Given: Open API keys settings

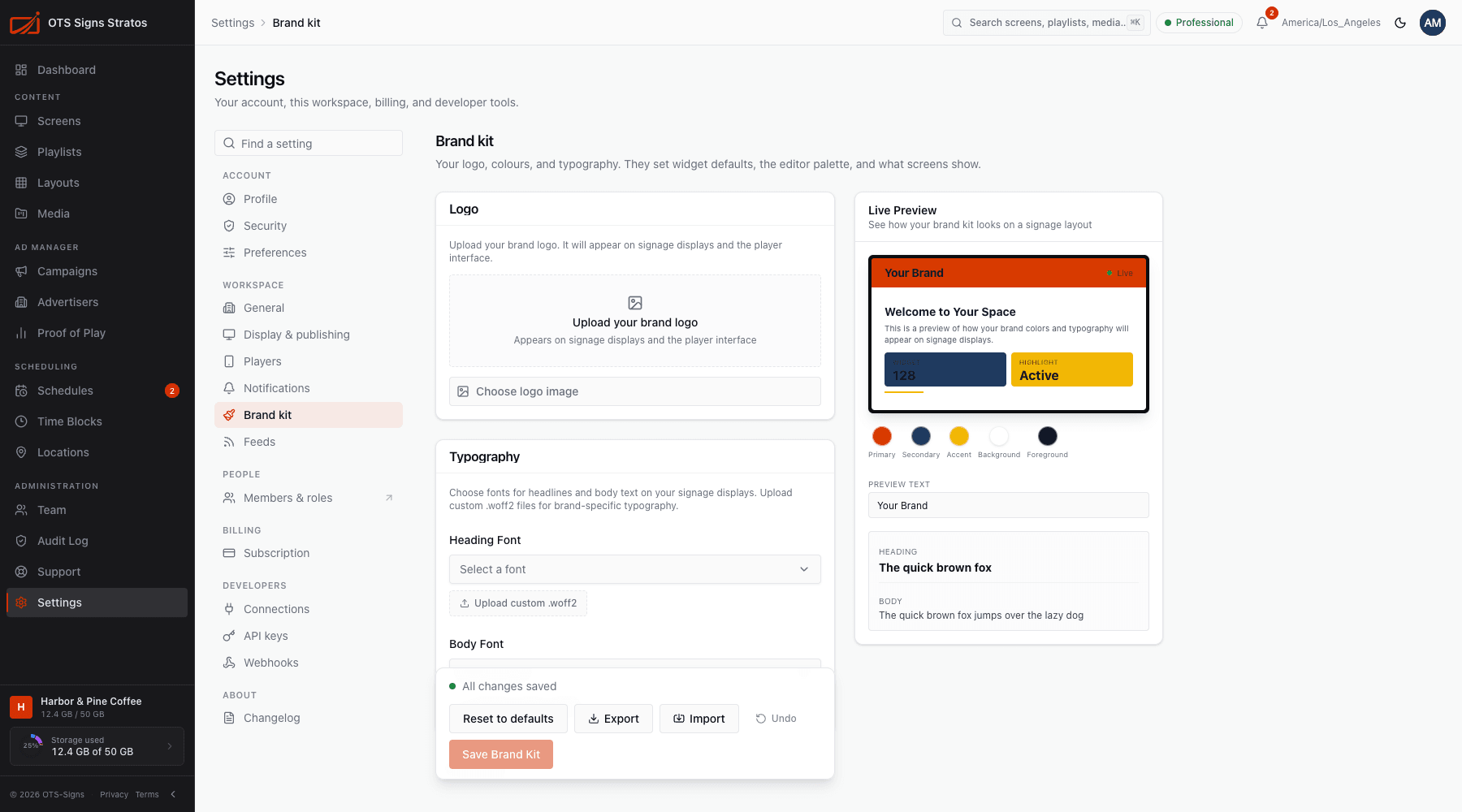Looking at the screenshot, I should [x=309, y=636].
